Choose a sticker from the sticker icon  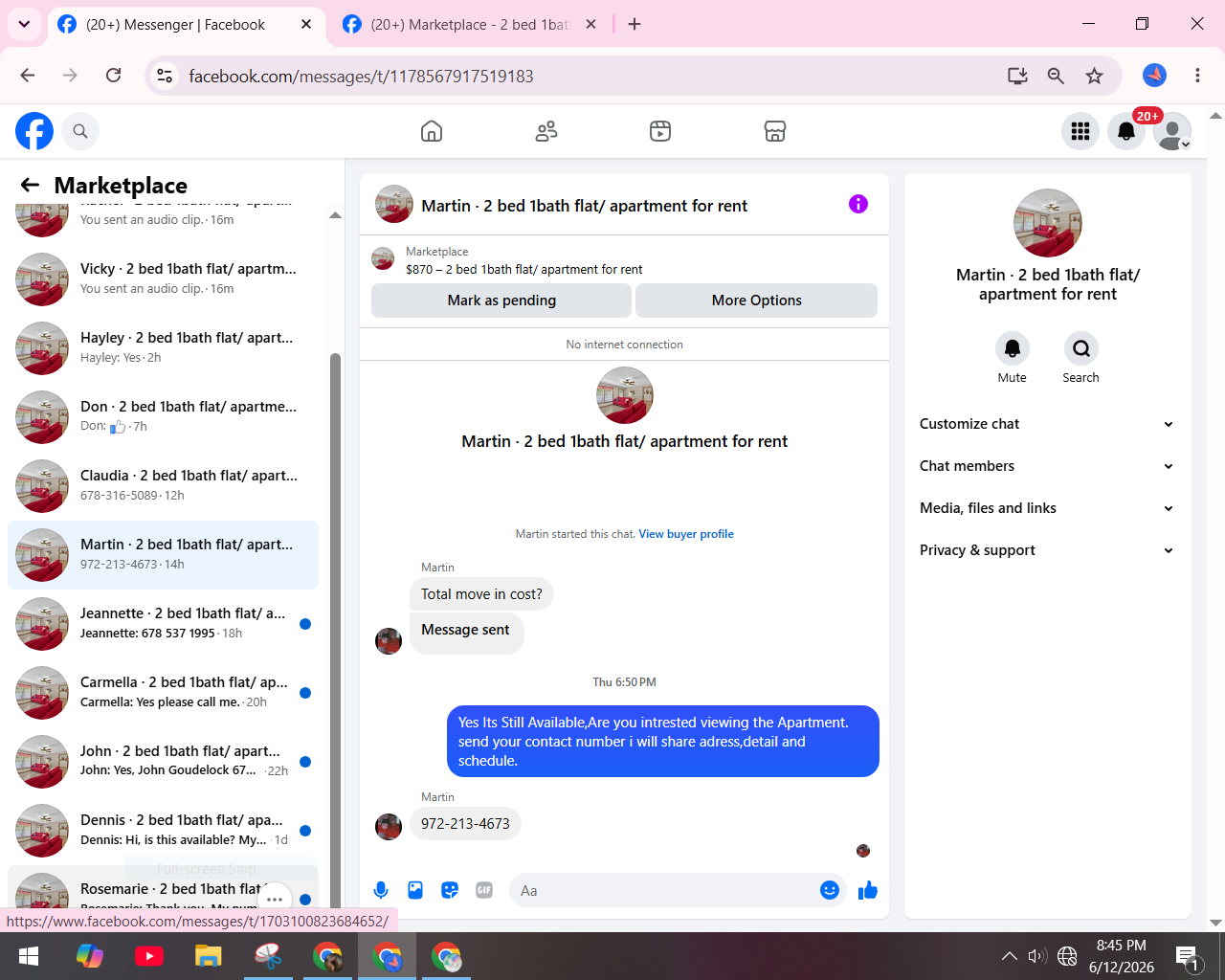pyautogui.click(x=450, y=891)
